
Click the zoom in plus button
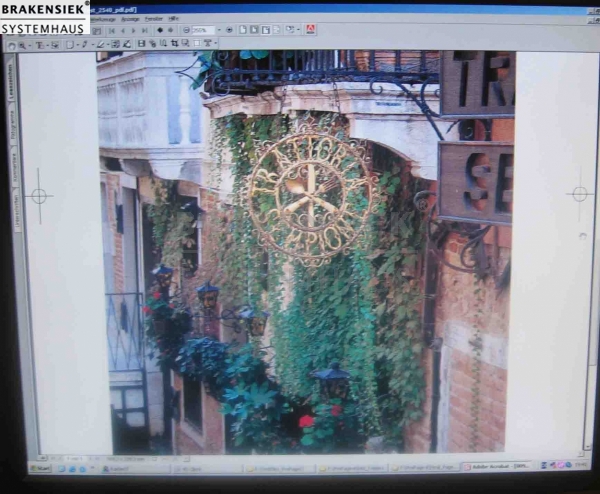point(229,30)
